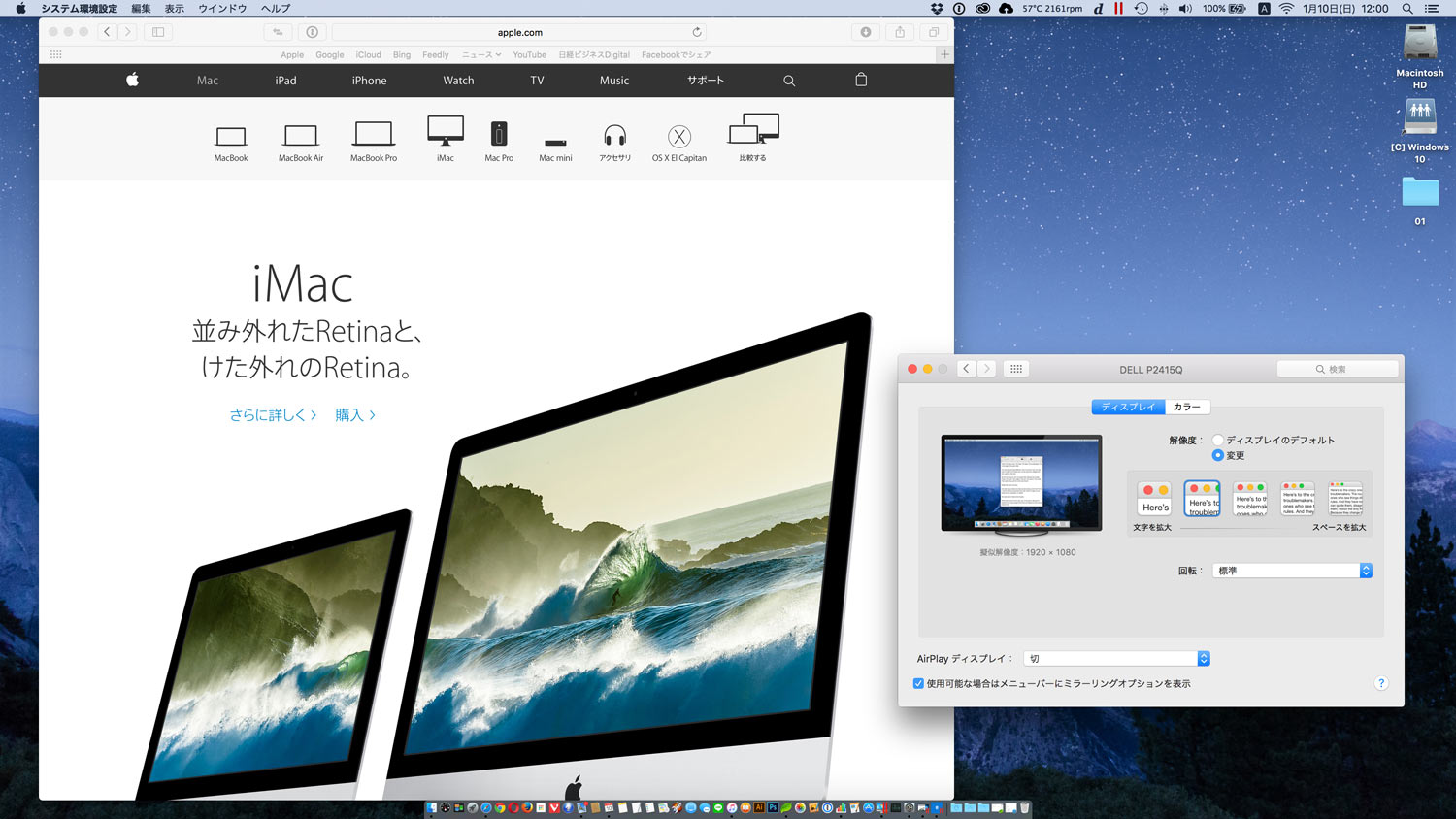Switch to the カラー tab
1456x819 pixels.
coord(1186,407)
